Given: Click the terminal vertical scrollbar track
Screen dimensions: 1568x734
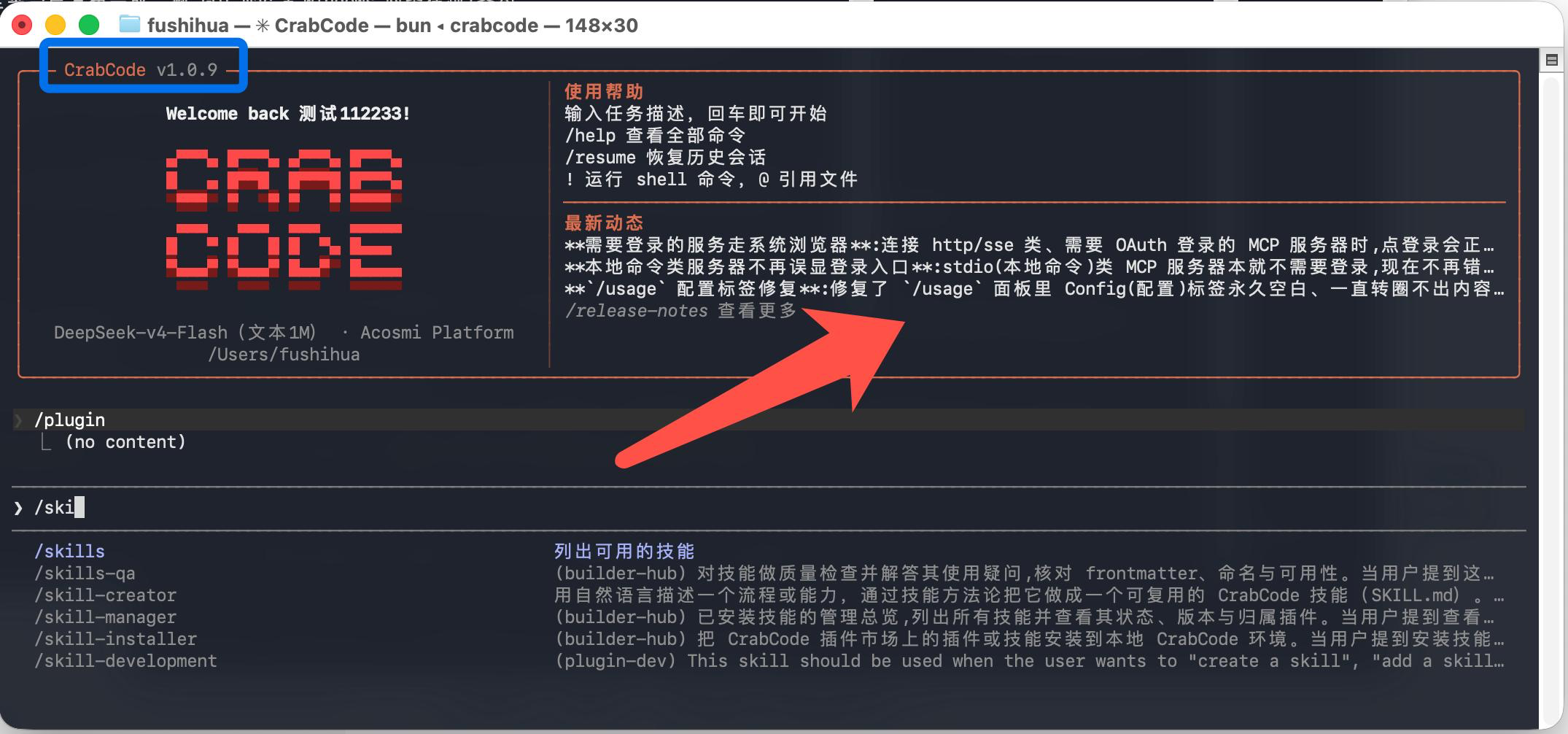Looking at the screenshot, I should tap(1552, 401).
